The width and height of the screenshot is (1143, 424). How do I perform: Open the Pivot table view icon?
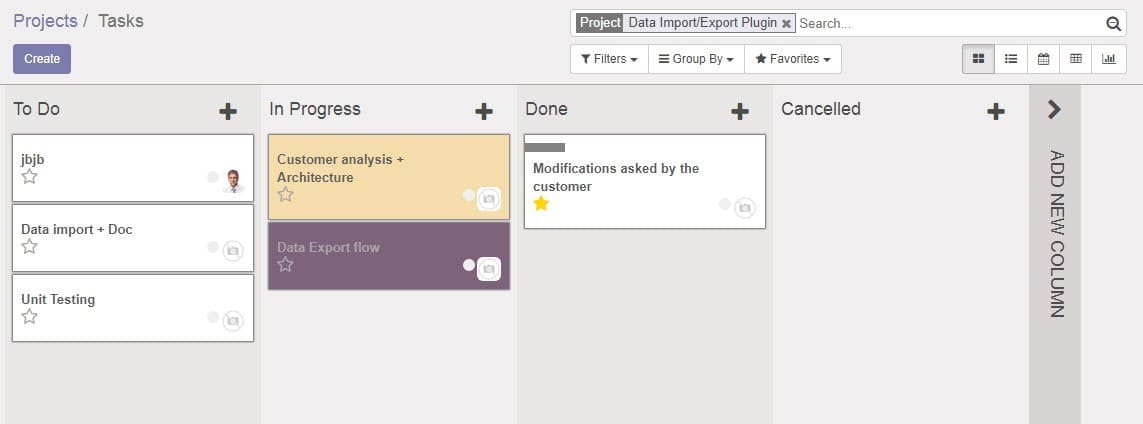point(1076,59)
